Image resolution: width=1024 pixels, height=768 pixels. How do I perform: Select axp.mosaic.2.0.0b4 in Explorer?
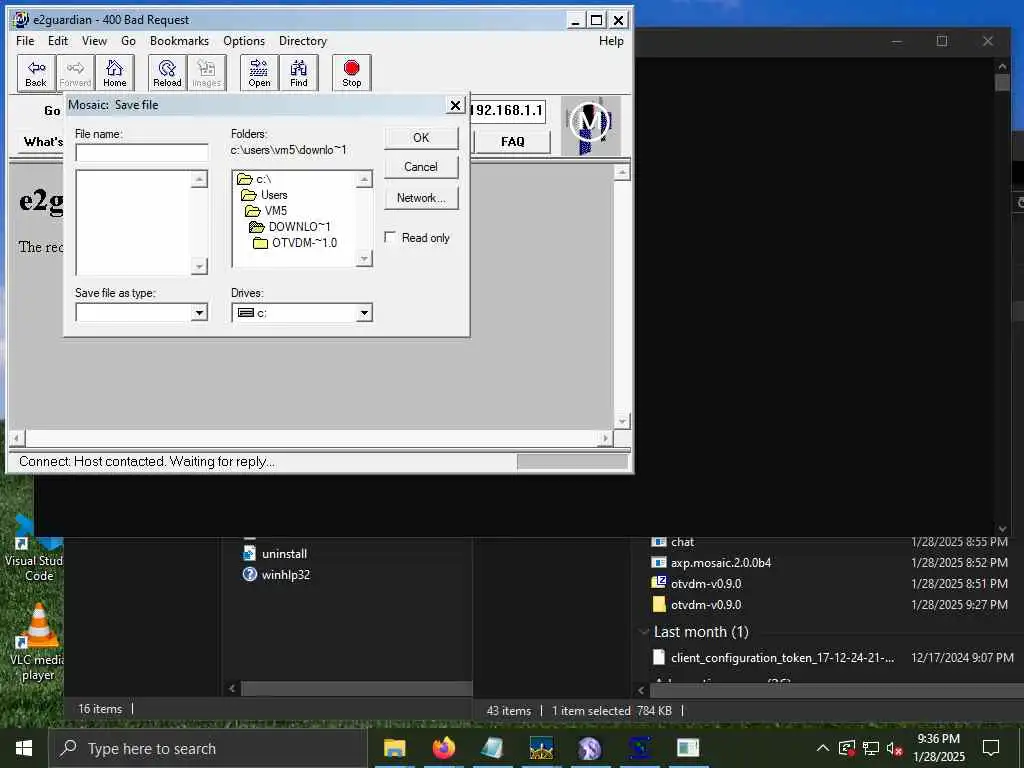click(x=711, y=562)
